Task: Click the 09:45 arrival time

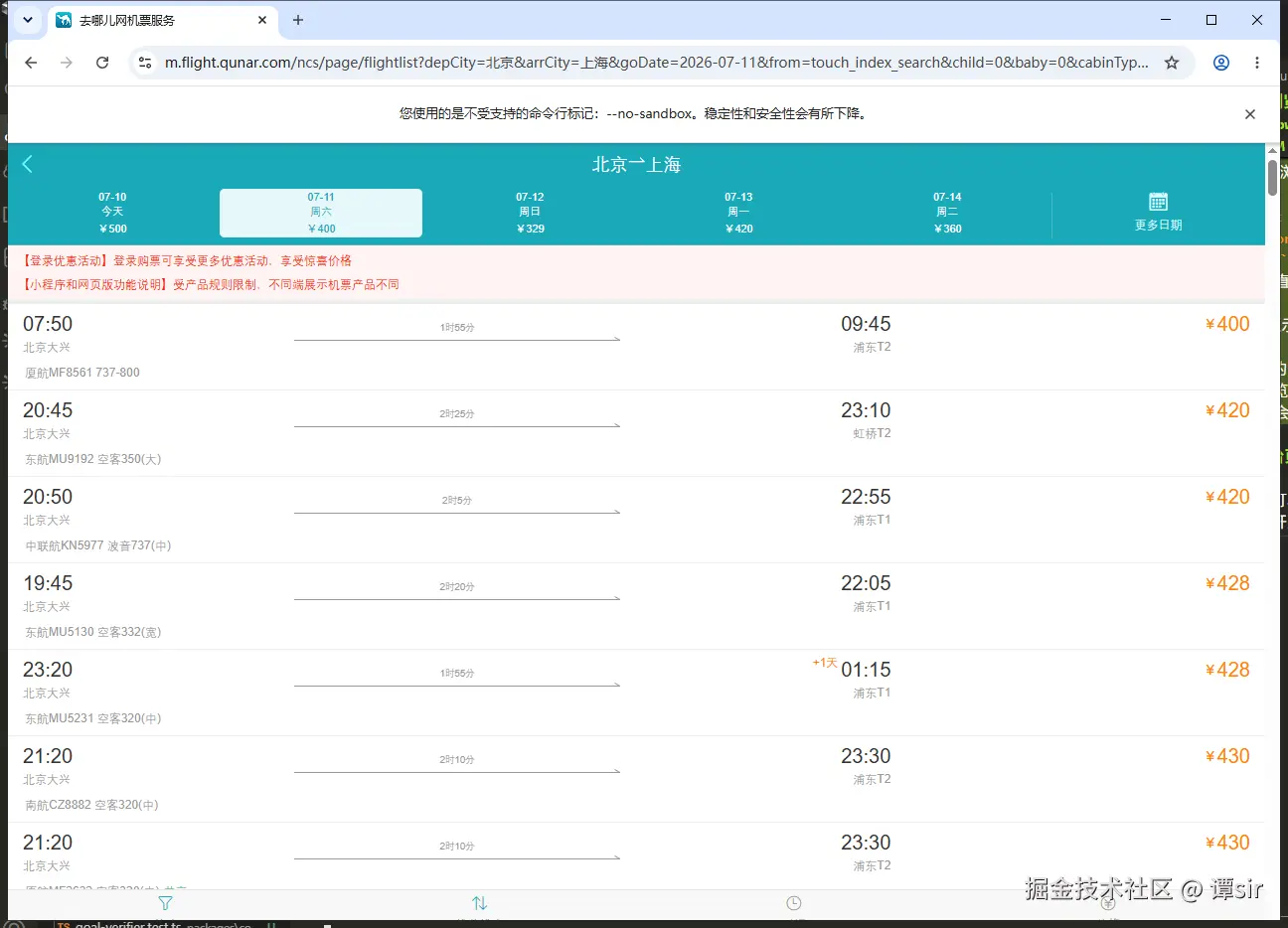Action: 866,324
